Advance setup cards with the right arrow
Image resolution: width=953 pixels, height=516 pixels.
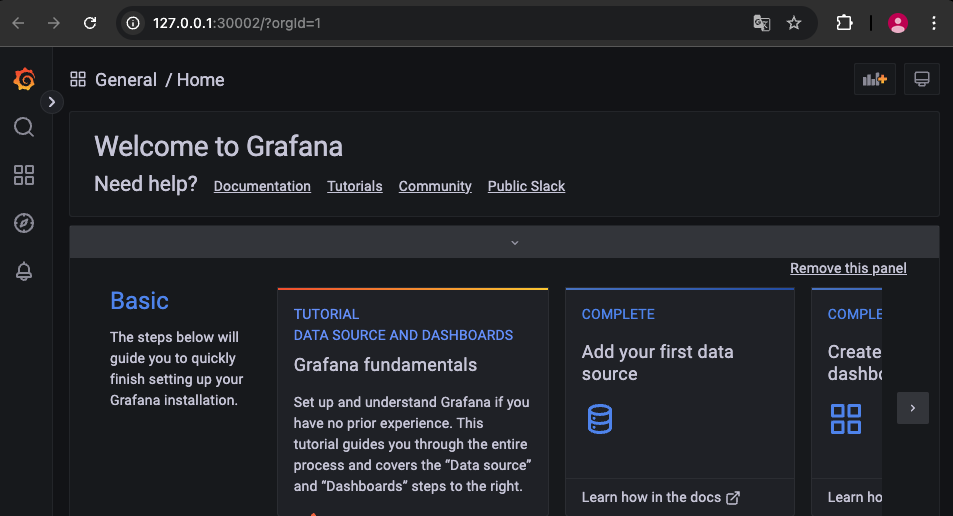tap(912, 408)
